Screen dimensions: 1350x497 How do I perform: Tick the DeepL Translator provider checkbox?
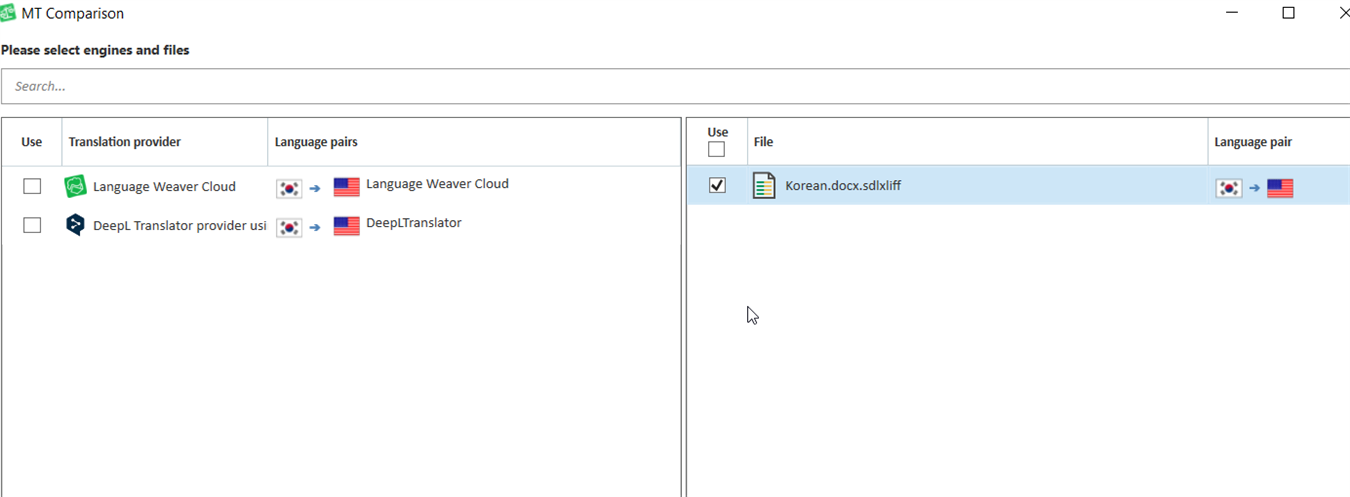[x=32, y=225]
